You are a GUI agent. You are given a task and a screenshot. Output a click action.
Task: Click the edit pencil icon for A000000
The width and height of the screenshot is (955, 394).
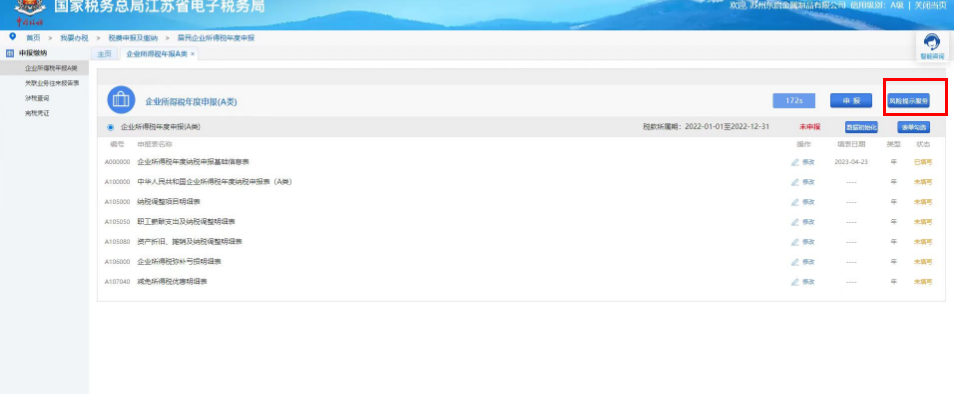pyautogui.click(x=795, y=162)
